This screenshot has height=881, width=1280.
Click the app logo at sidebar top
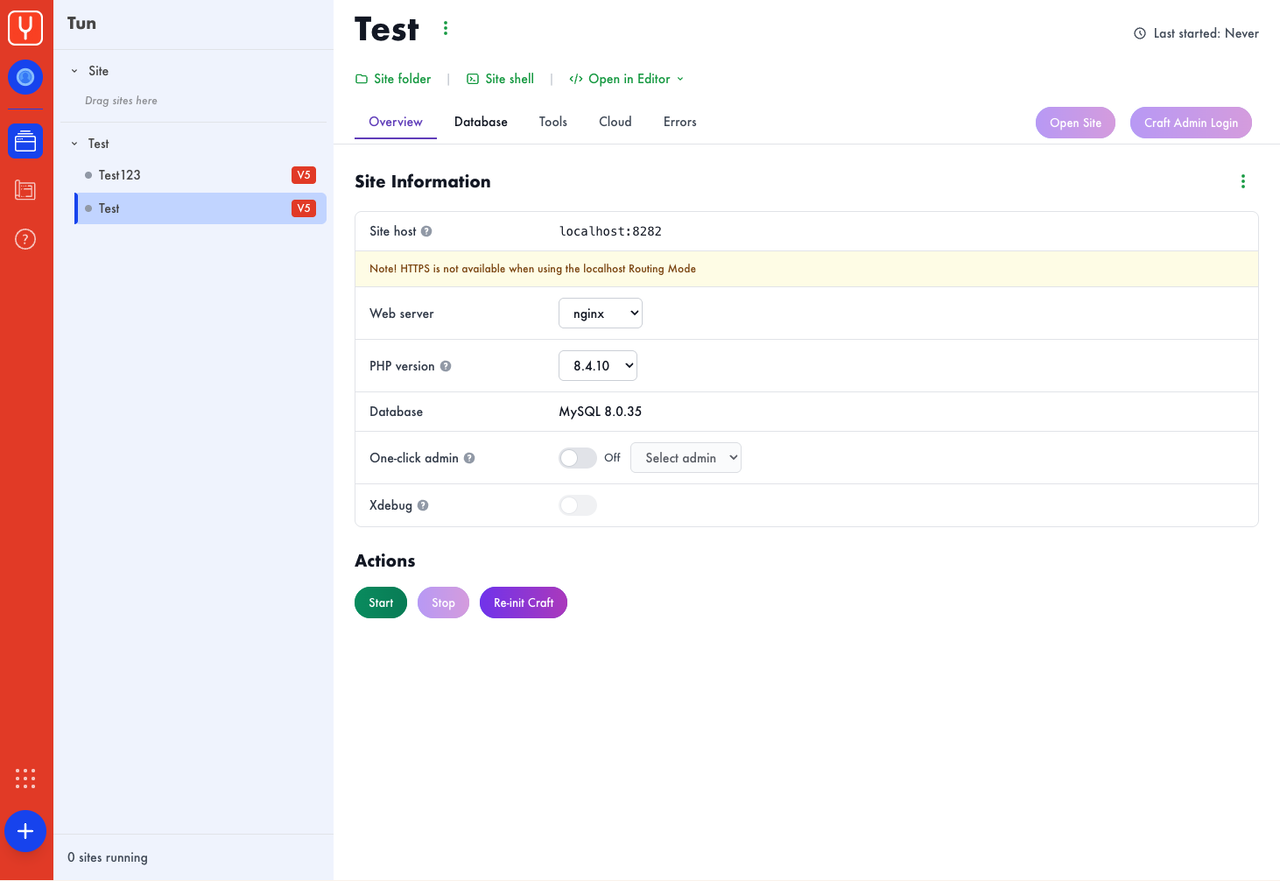(x=25, y=28)
